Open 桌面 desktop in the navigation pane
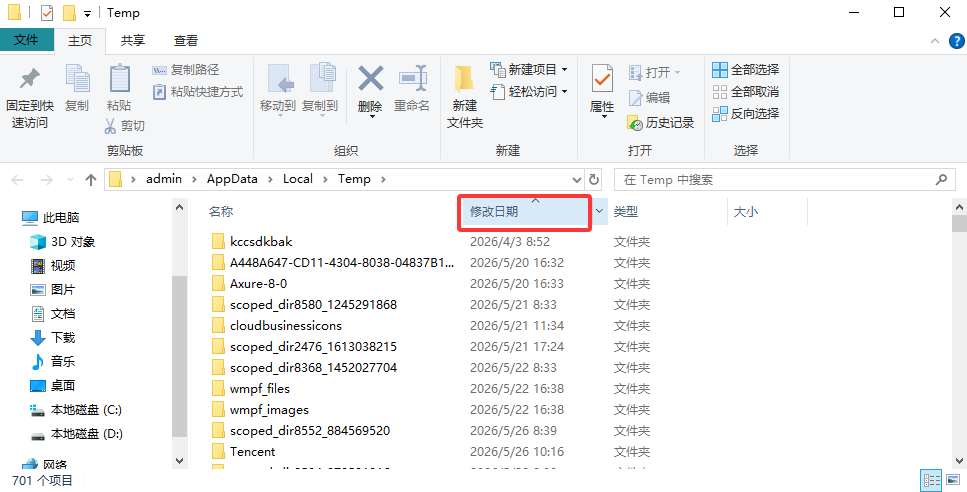The height and width of the screenshot is (492, 967). point(53,386)
